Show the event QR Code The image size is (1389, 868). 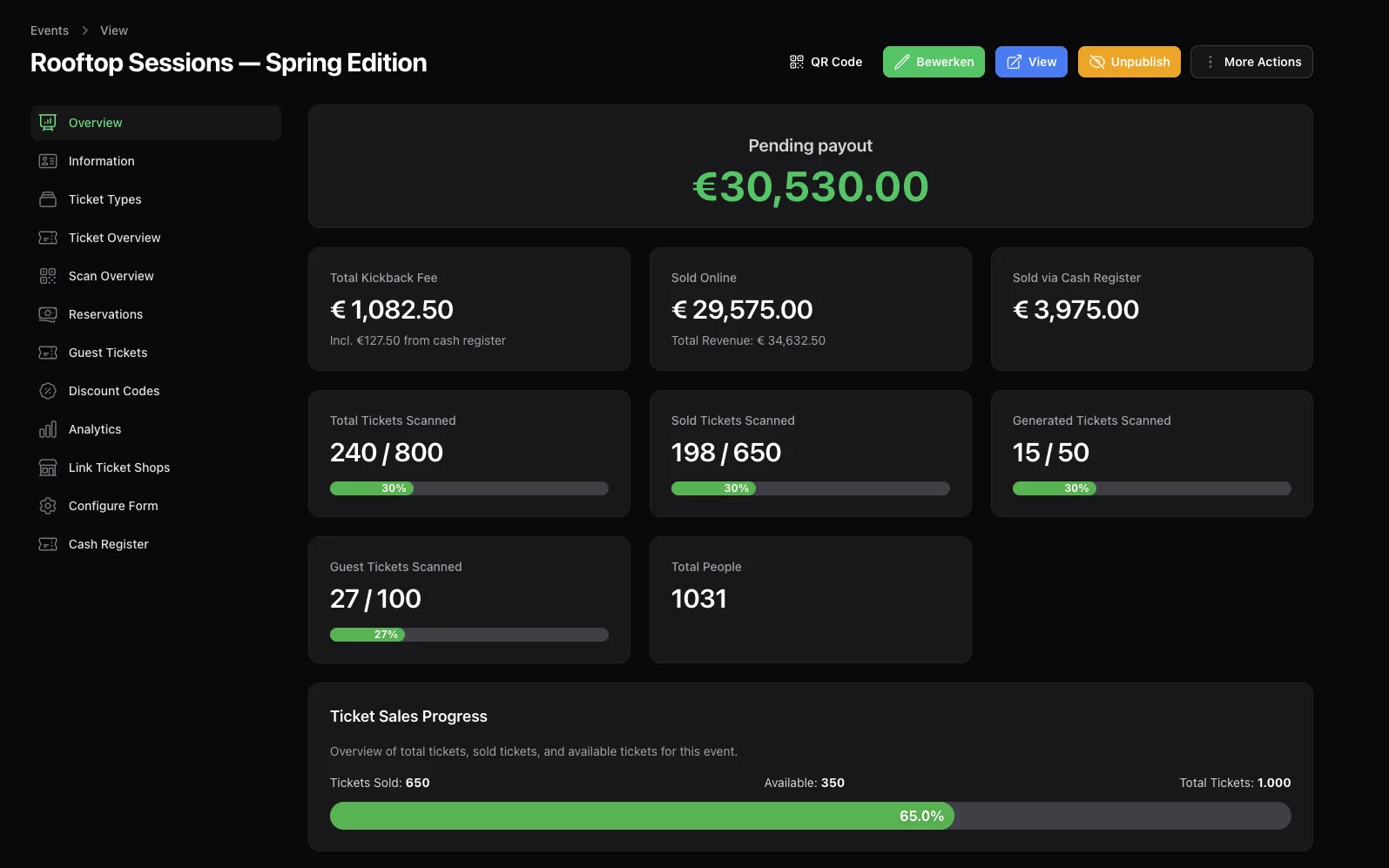[x=826, y=62]
